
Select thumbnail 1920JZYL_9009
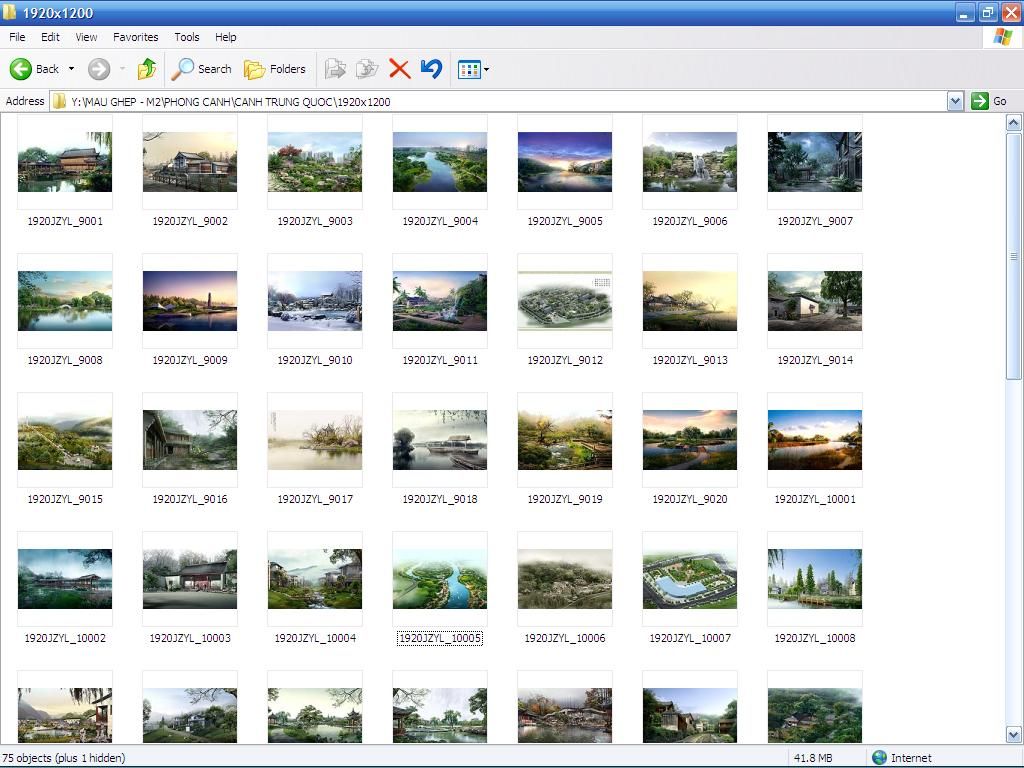pyautogui.click(x=190, y=301)
